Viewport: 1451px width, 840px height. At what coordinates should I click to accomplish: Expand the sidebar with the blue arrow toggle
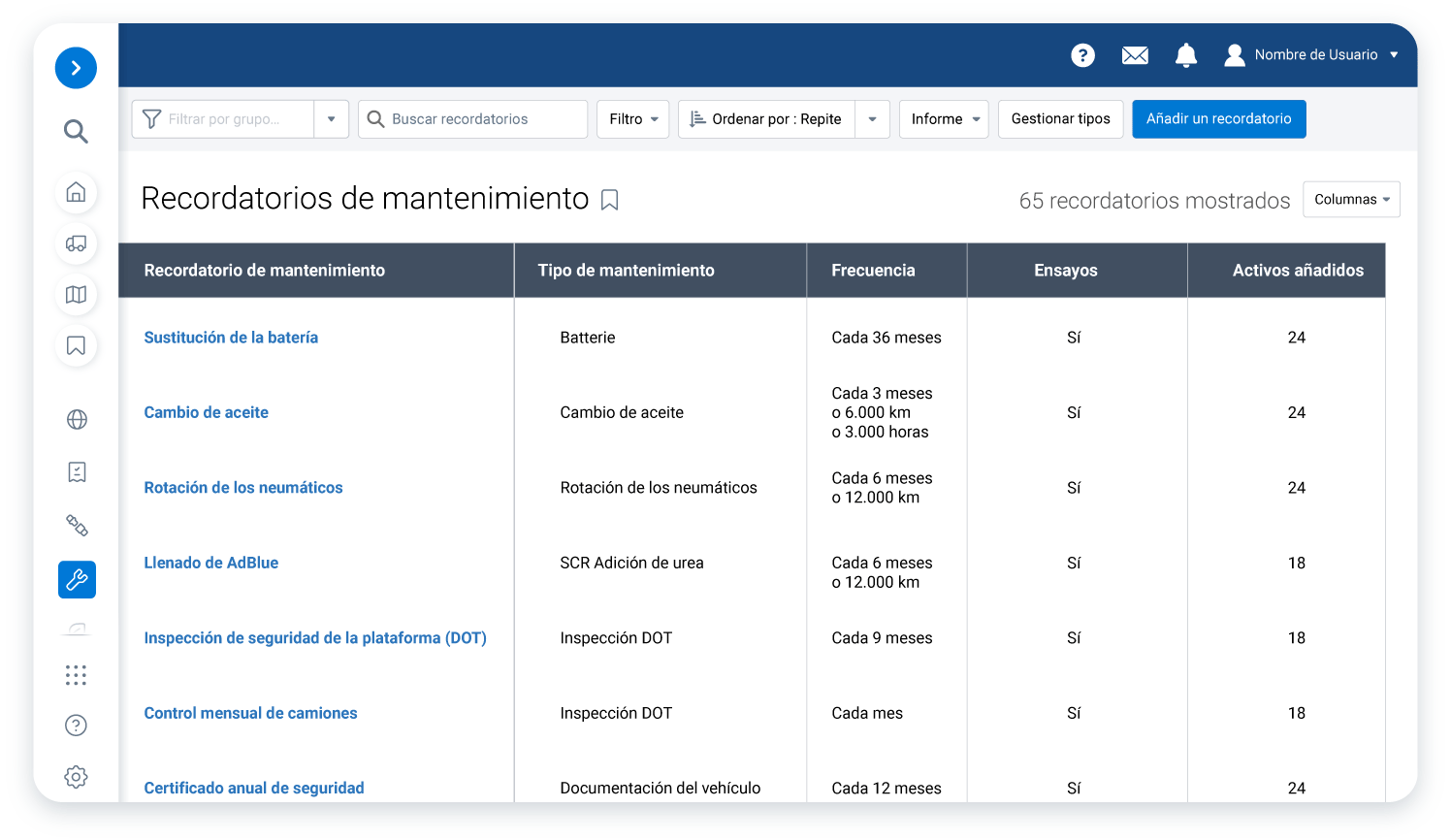tap(76, 68)
